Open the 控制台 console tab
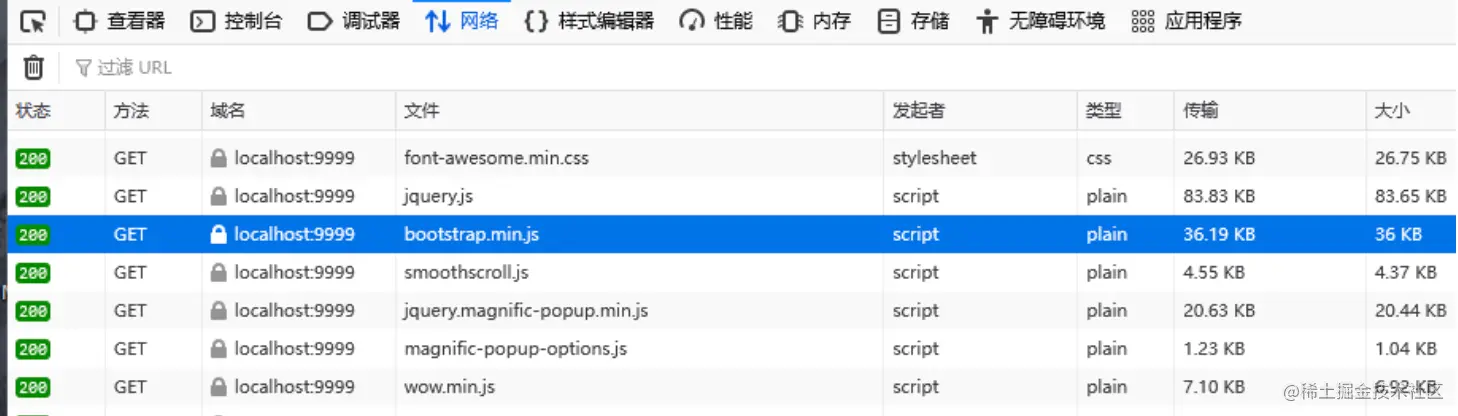The width and height of the screenshot is (1458, 416). click(237, 21)
